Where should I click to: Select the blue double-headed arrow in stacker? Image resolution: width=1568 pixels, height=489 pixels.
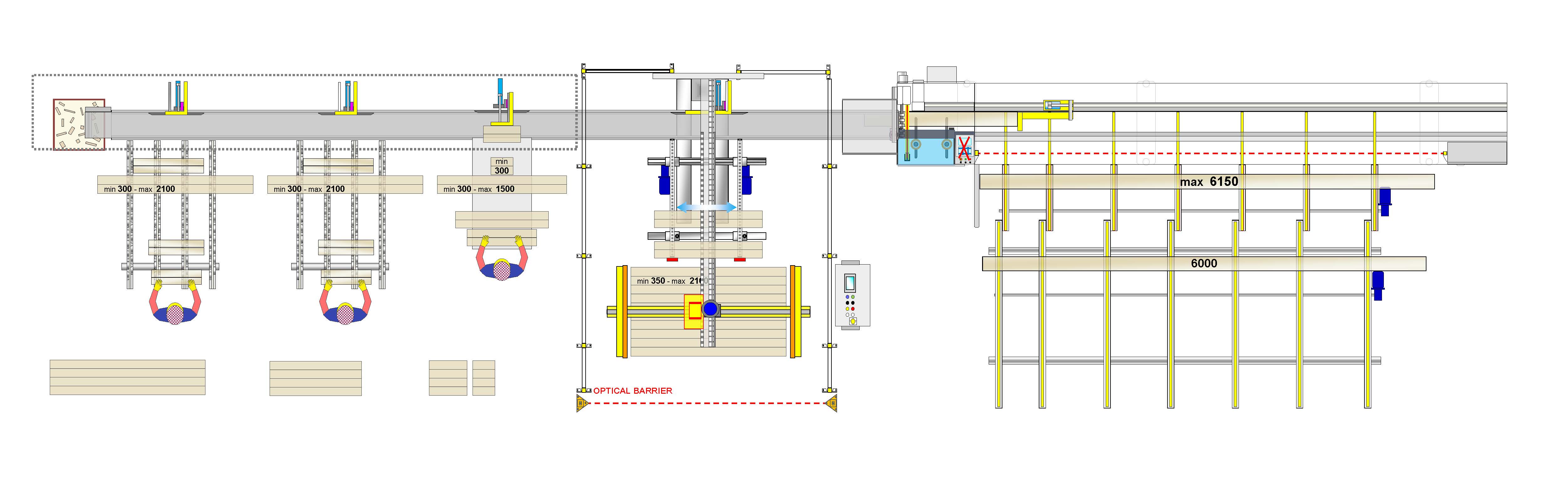coord(707,207)
